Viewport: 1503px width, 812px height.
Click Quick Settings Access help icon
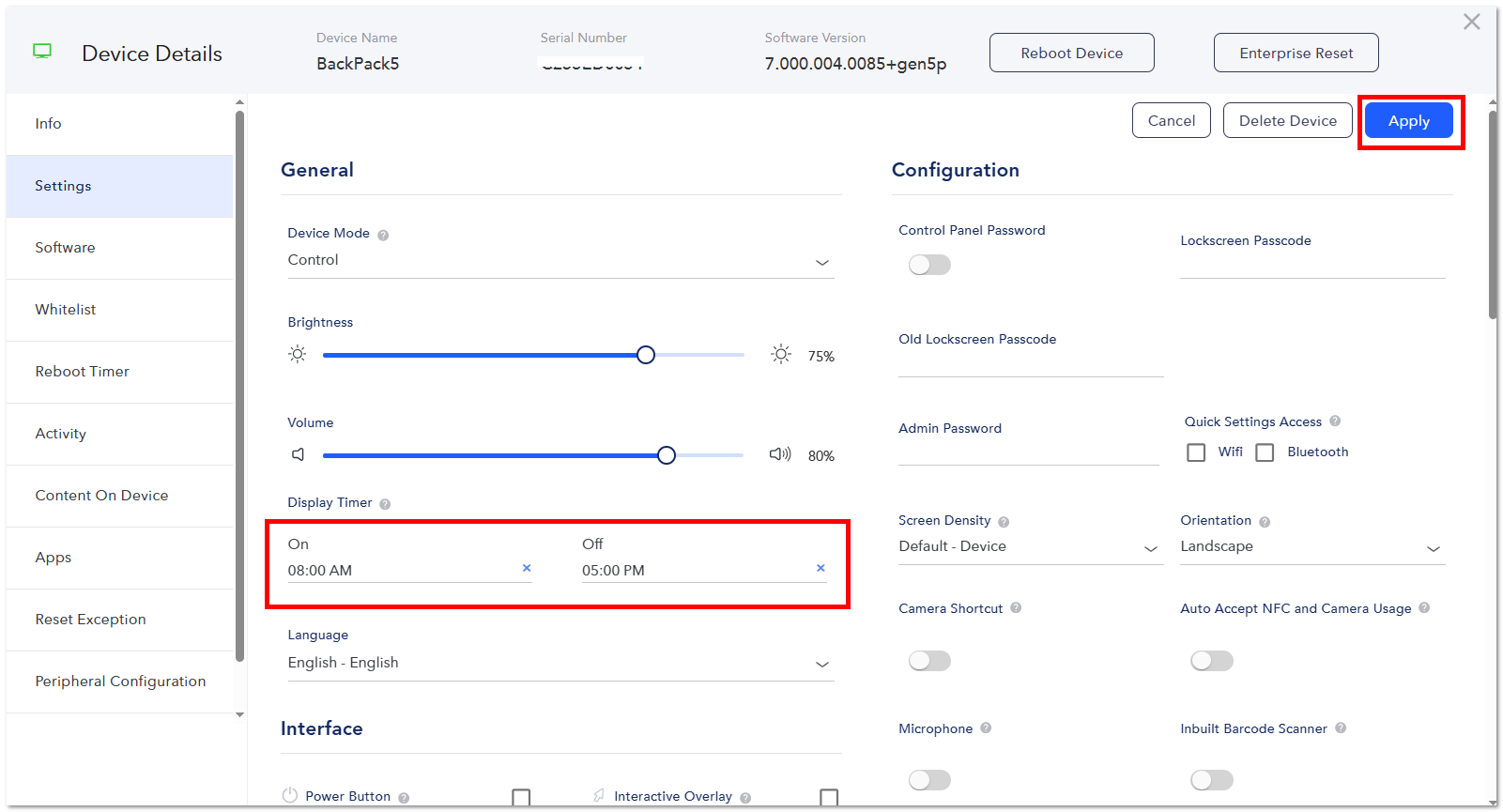tap(1335, 421)
